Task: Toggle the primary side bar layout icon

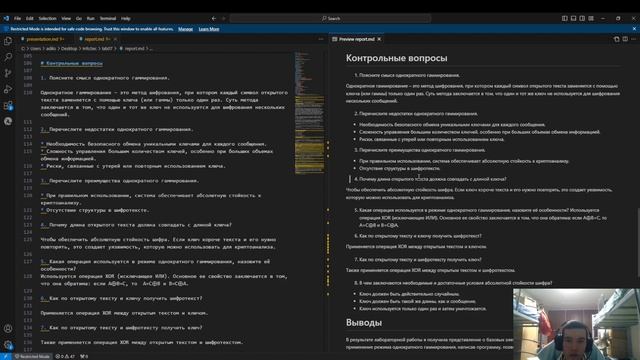Action: point(564,18)
